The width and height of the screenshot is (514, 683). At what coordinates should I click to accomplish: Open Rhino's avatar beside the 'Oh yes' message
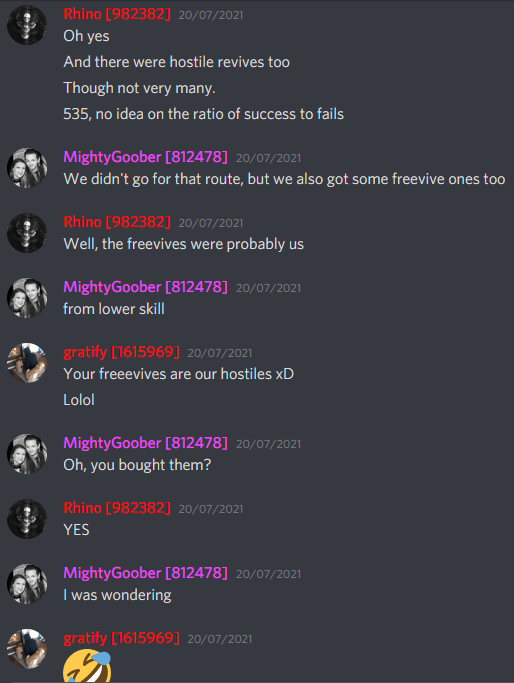pyautogui.click(x=27, y=25)
